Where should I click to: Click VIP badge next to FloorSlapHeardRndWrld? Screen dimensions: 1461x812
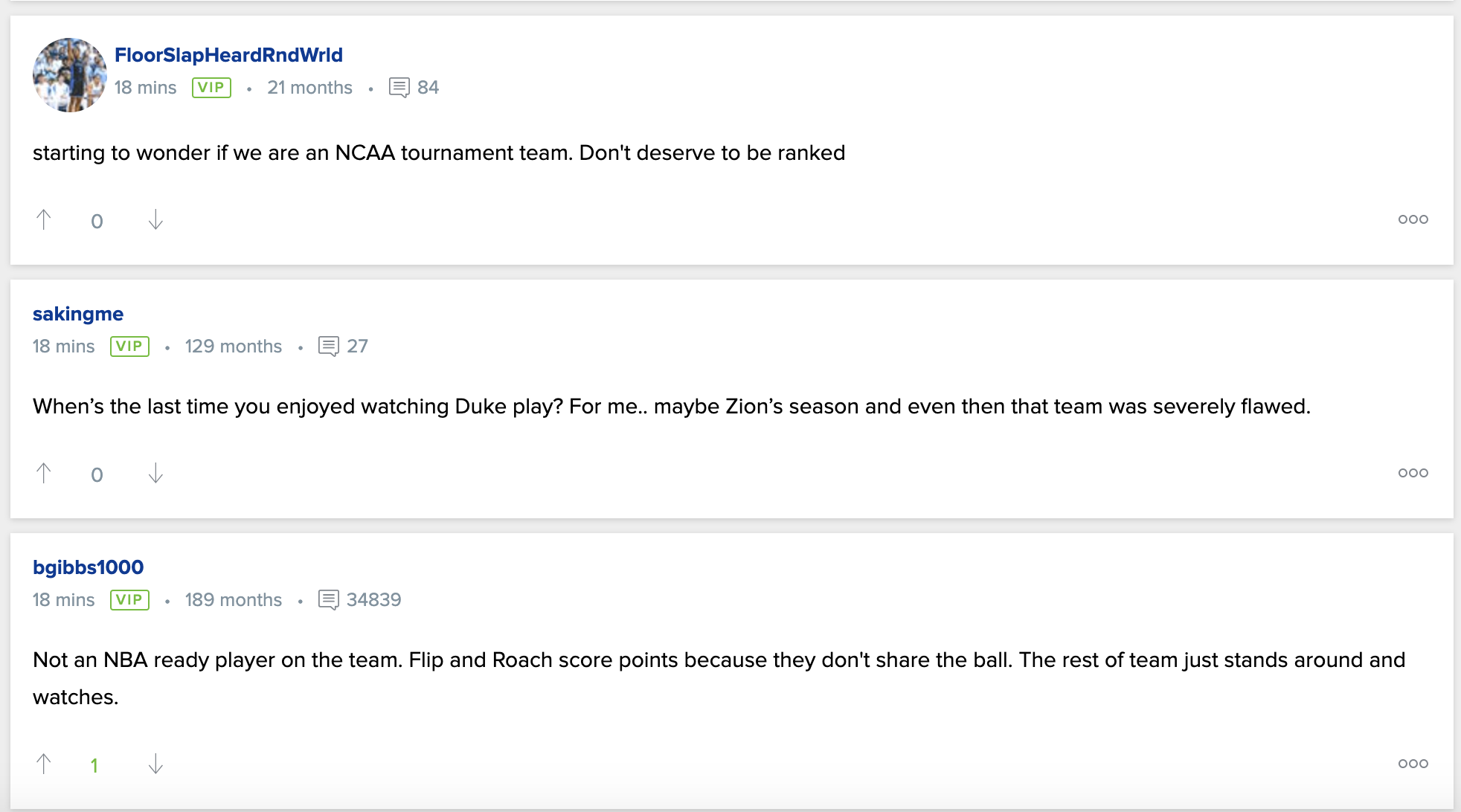coord(211,88)
